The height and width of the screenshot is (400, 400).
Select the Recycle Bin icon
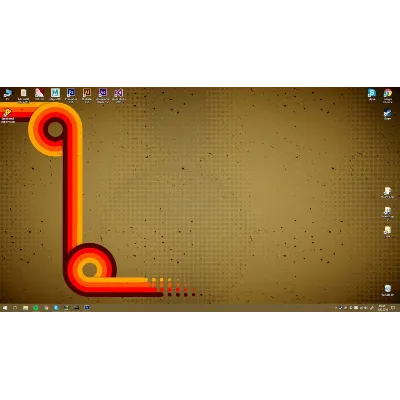tap(387, 290)
